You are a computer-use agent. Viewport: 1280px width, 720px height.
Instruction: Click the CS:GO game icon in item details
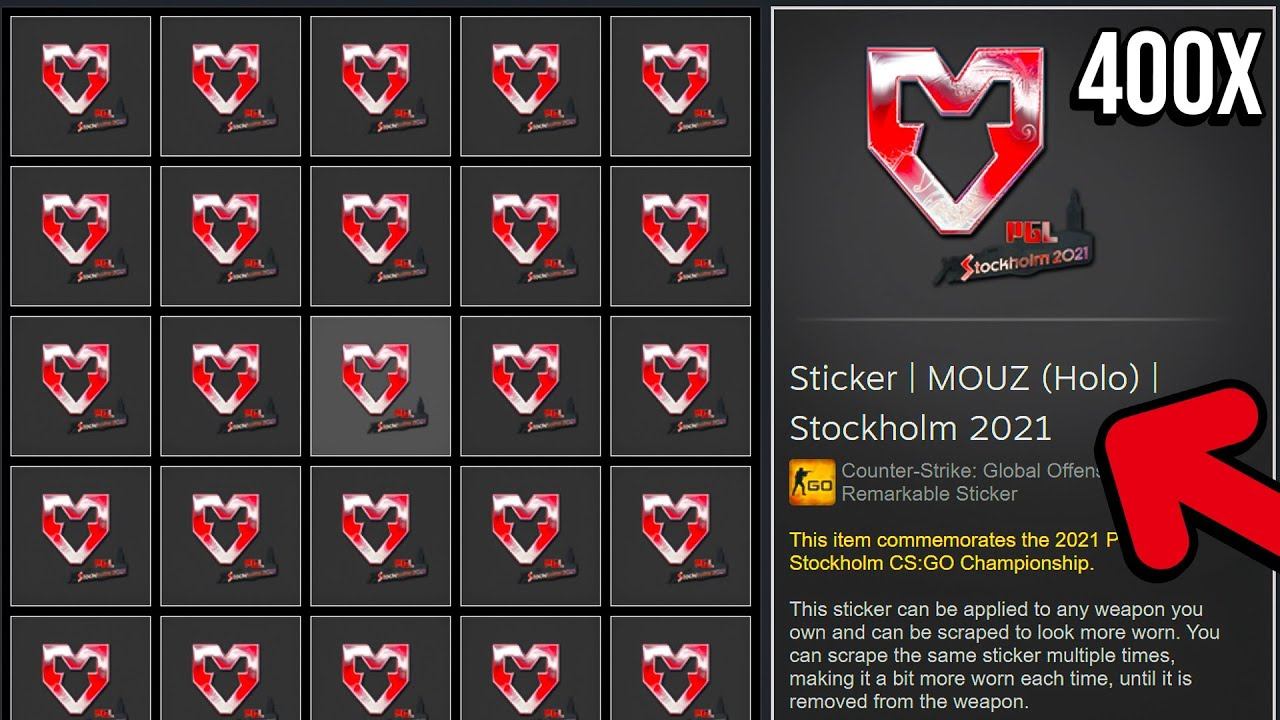pos(812,482)
